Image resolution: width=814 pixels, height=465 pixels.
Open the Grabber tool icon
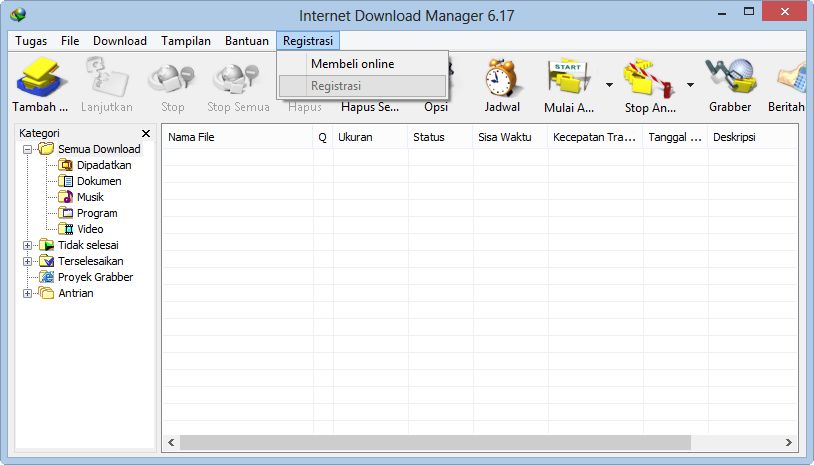coord(730,78)
